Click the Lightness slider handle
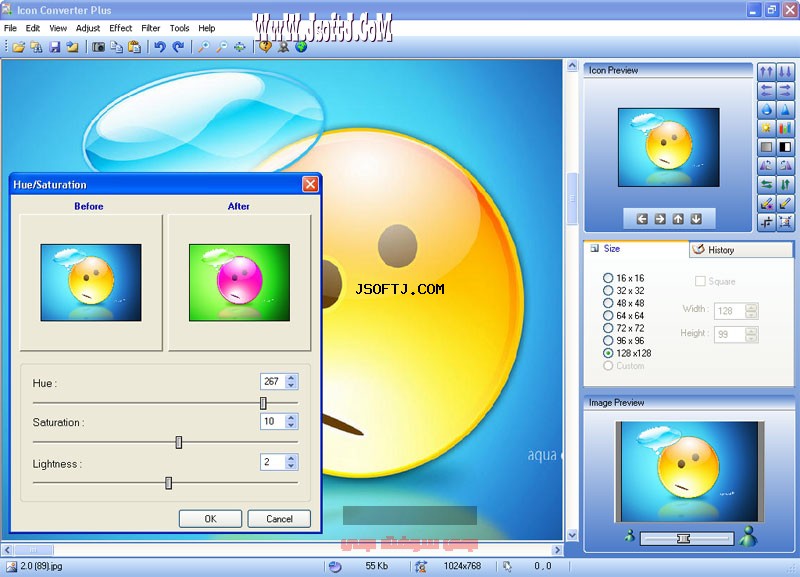The width and height of the screenshot is (800, 577). coord(168,483)
